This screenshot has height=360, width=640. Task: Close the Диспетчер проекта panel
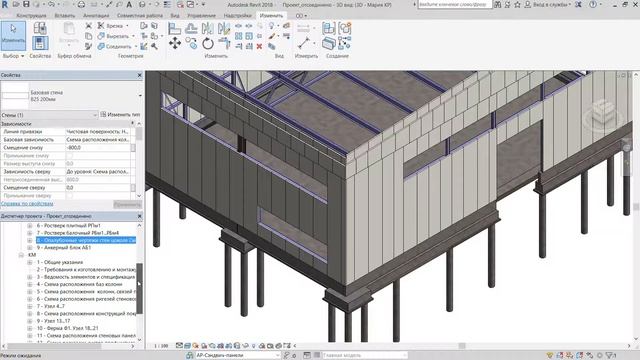coord(140,216)
